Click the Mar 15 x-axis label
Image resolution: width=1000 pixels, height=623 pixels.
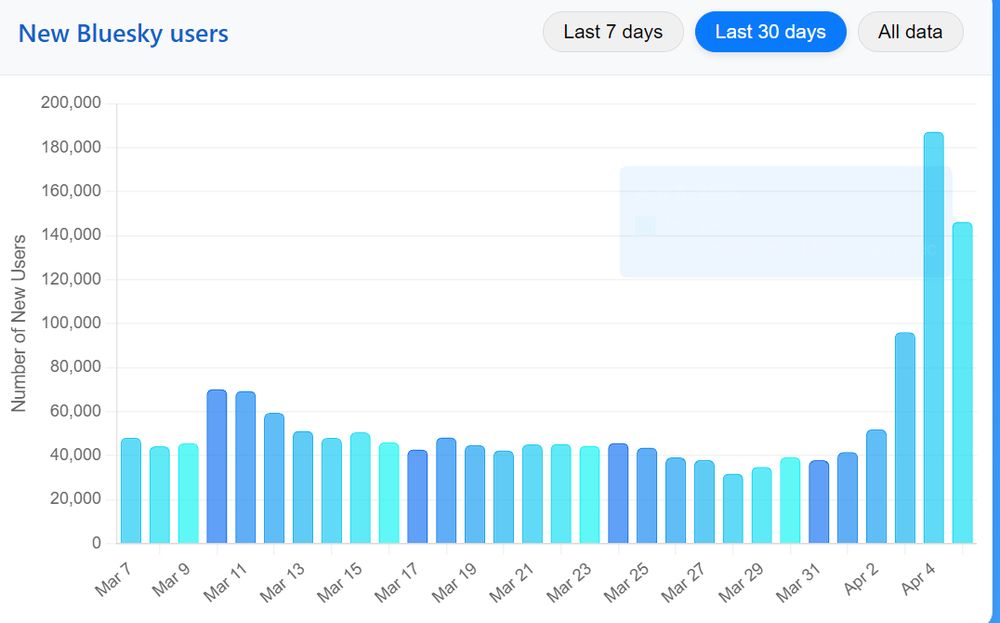(x=340, y=582)
